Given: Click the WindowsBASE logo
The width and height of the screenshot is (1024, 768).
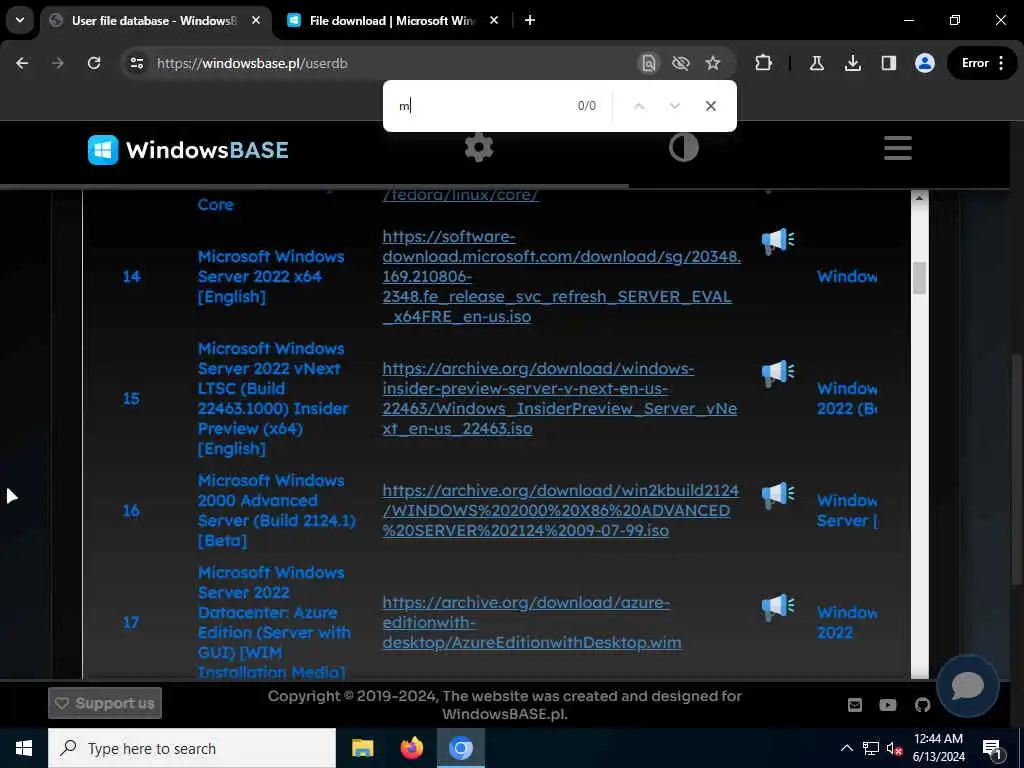Looking at the screenshot, I should pyautogui.click(x=188, y=150).
